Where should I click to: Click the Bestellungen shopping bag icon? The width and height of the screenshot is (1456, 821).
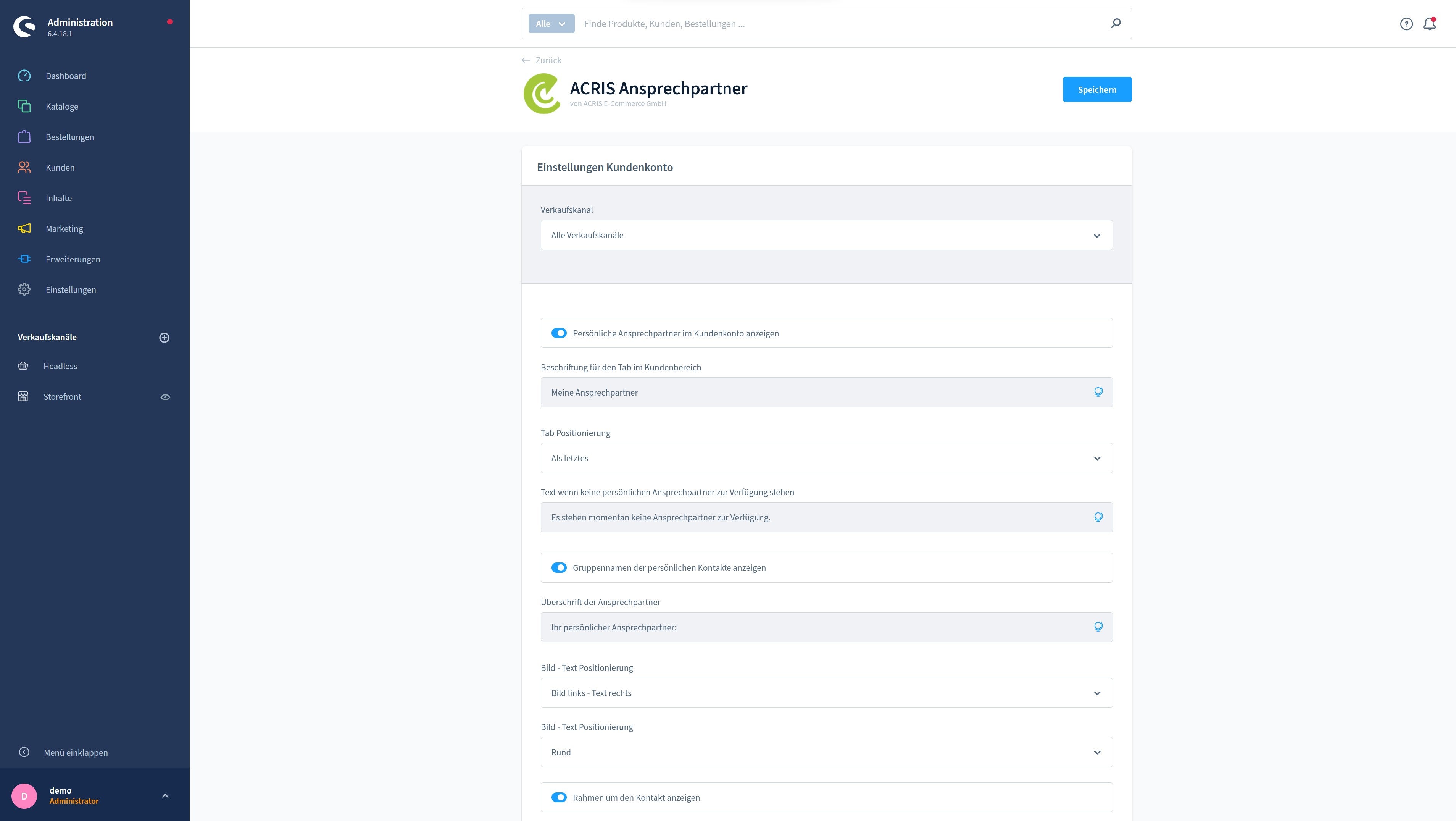[24, 137]
